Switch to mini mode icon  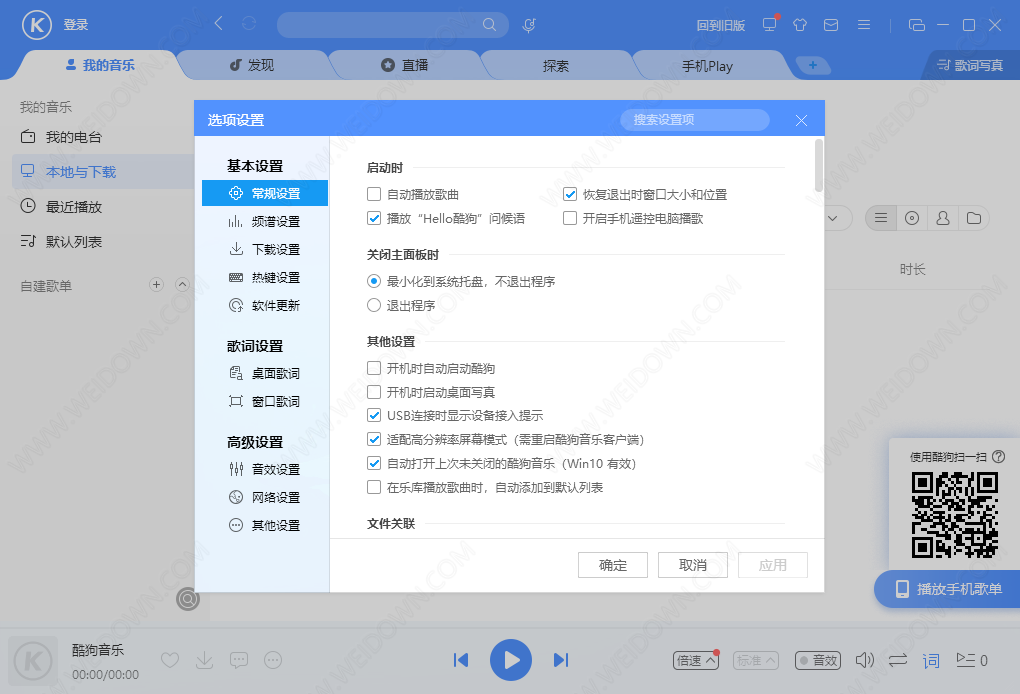coord(917,25)
